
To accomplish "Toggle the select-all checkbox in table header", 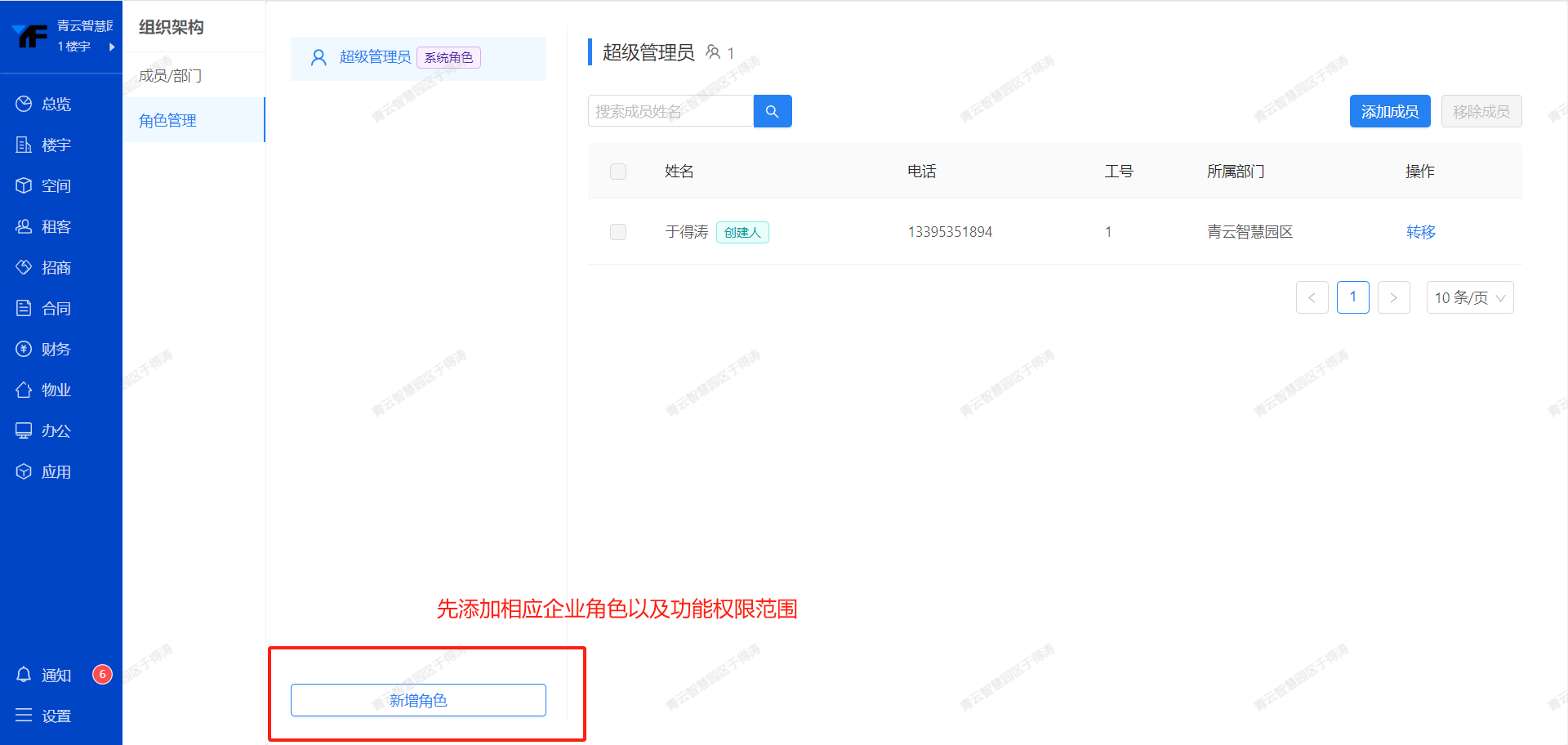I will pyautogui.click(x=618, y=172).
